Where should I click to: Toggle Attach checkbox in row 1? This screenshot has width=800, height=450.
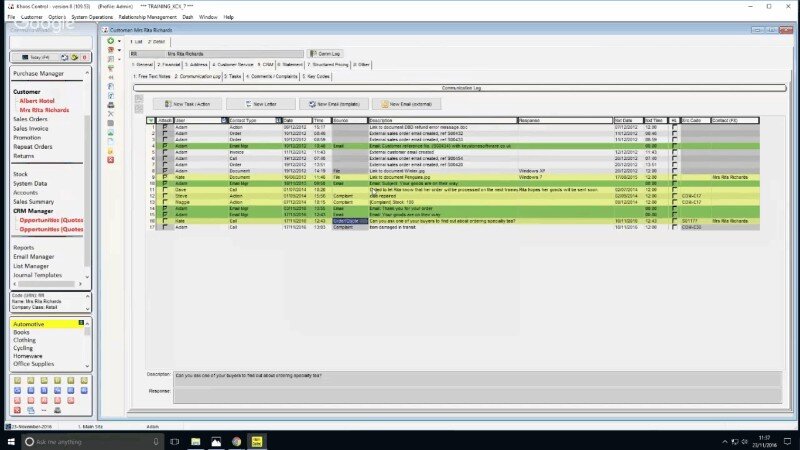click(x=165, y=127)
